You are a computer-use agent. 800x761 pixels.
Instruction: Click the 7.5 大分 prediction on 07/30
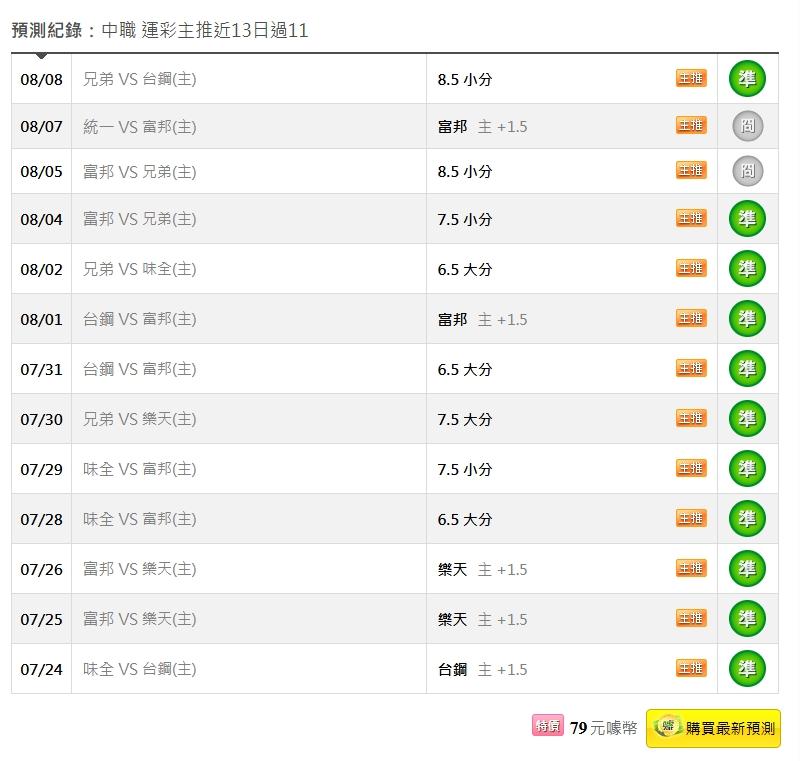(x=465, y=419)
